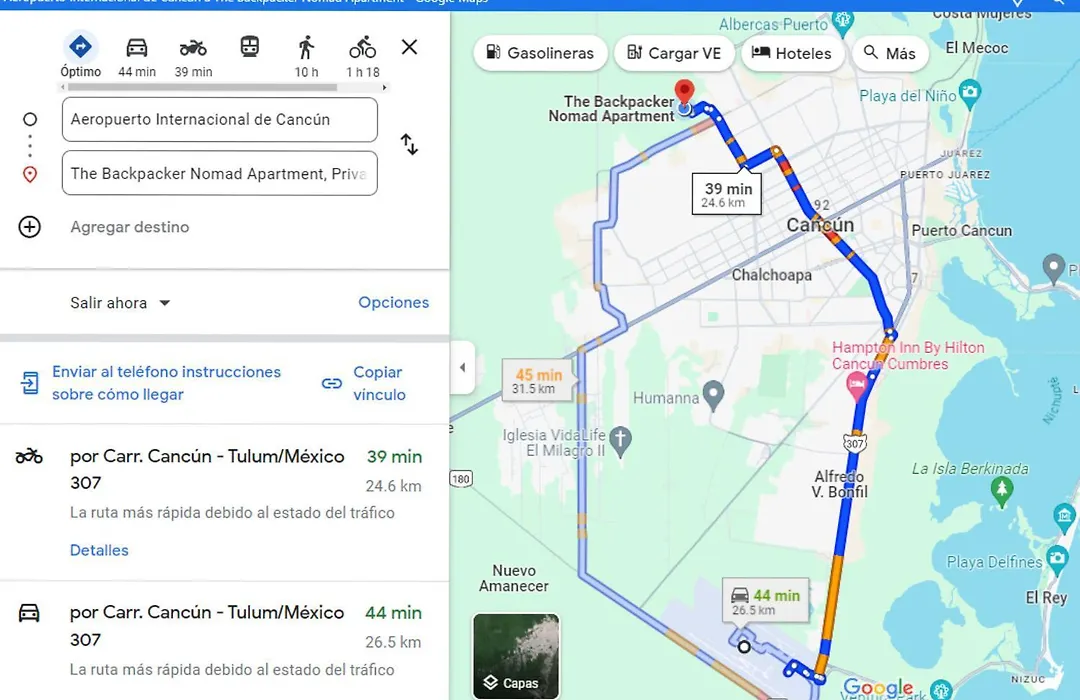Filter the map by Gasolineras
The image size is (1080, 700).
tap(540, 53)
